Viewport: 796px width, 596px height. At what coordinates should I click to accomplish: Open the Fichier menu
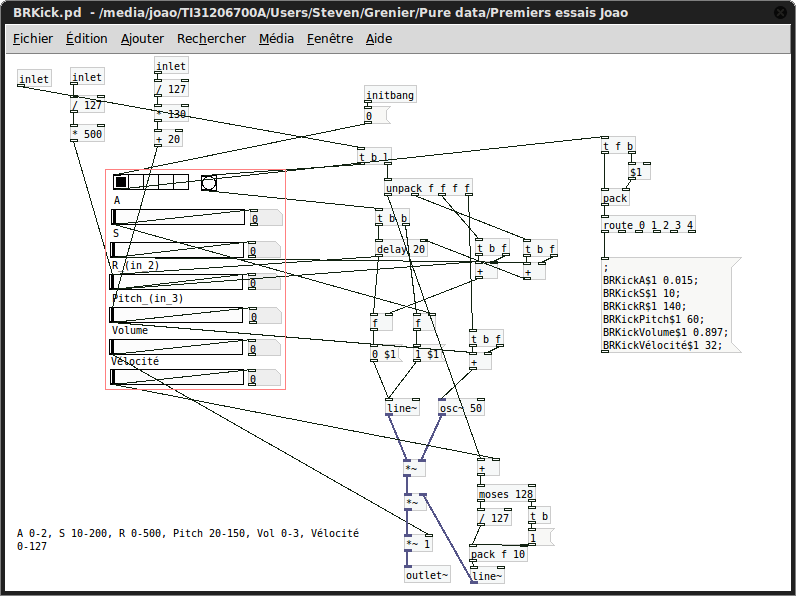pyautogui.click(x=33, y=39)
